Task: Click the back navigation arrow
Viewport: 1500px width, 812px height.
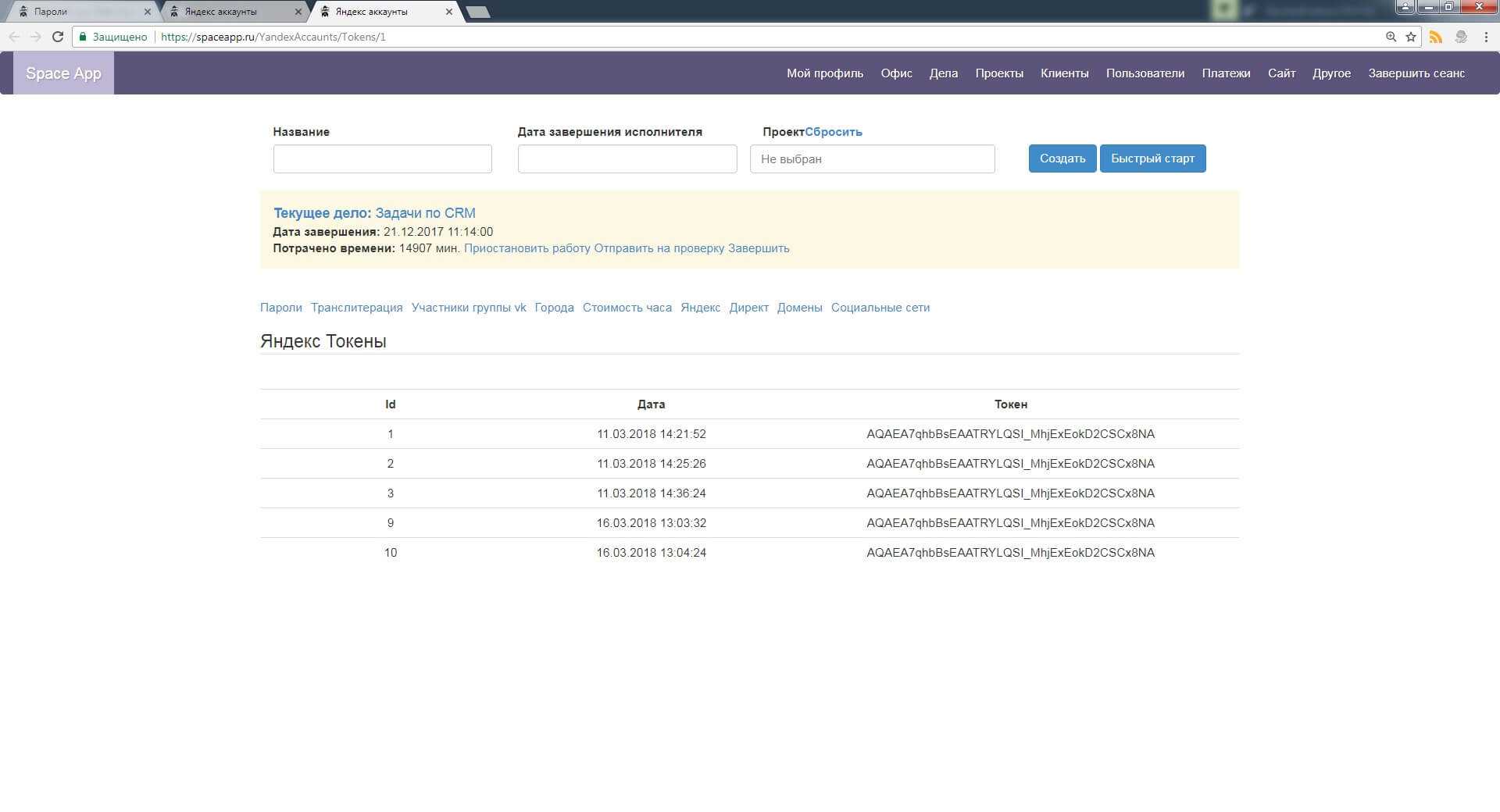Action: 14,37
